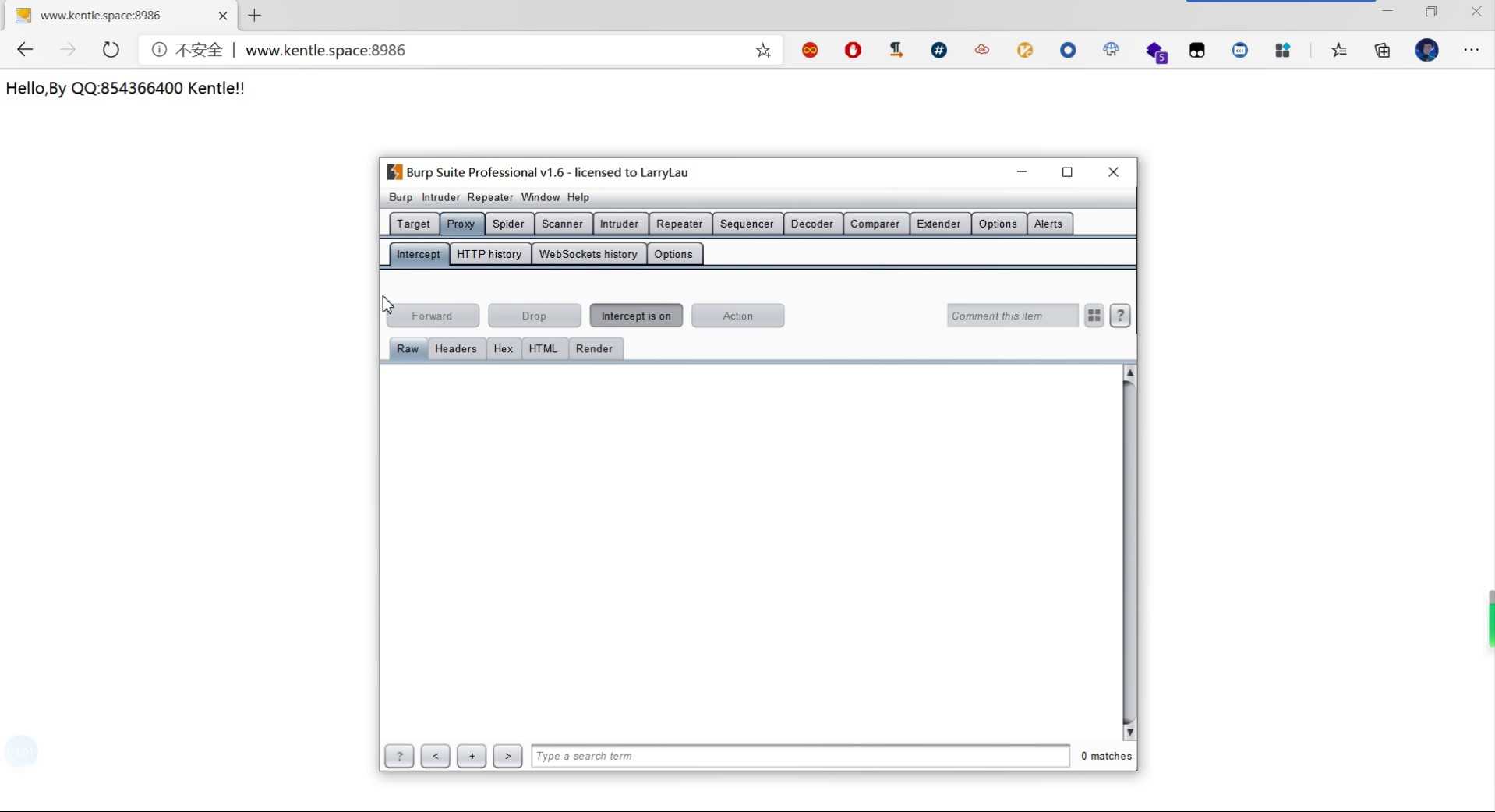The width and height of the screenshot is (1495, 812).
Task: Open browser settings three-dots menu
Action: (1472, 50)
